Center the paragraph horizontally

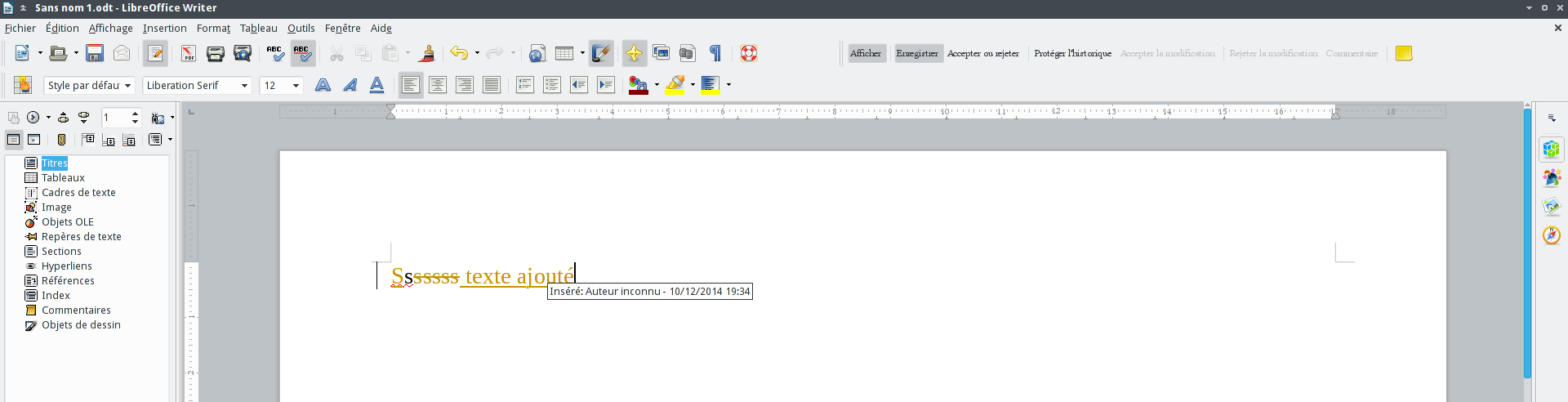coord(438,85)
